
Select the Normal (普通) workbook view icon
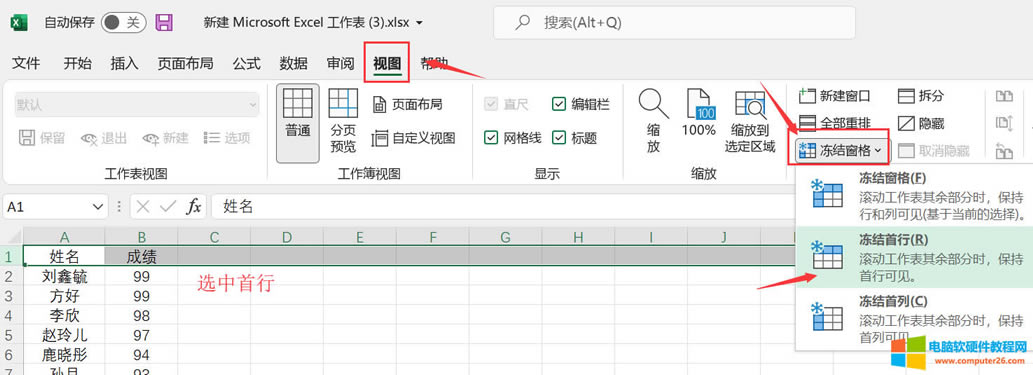(298, 122)
